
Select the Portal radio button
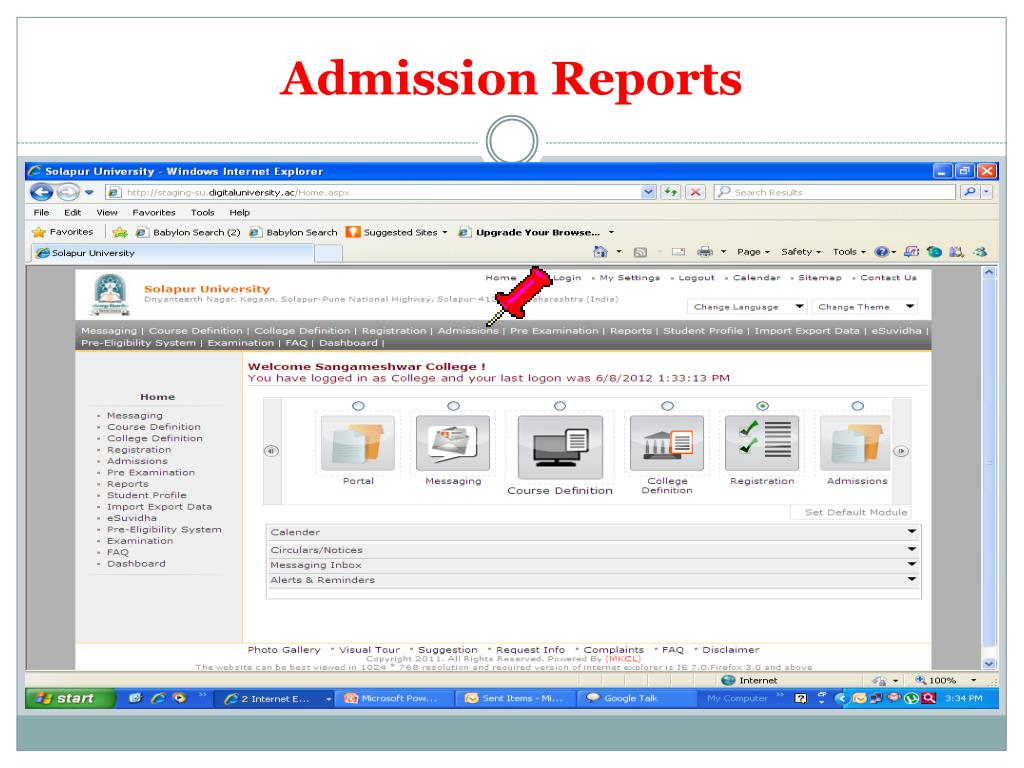click(358, 406)
